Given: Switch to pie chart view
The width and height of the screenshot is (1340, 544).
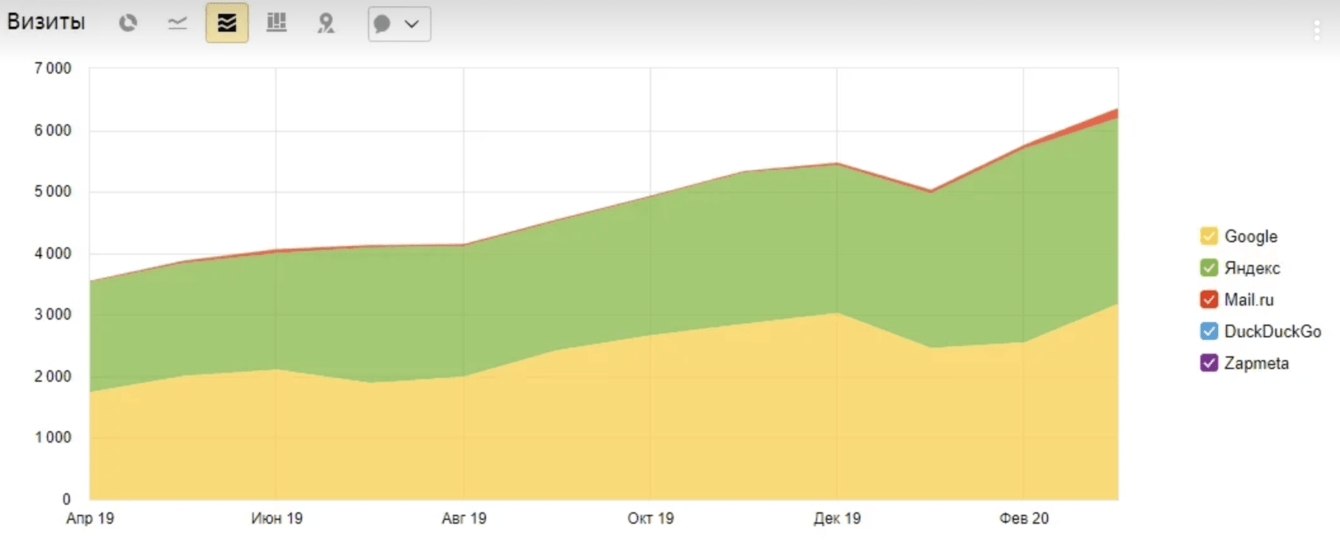Looking at the screenshot, I should coord(128,23).
